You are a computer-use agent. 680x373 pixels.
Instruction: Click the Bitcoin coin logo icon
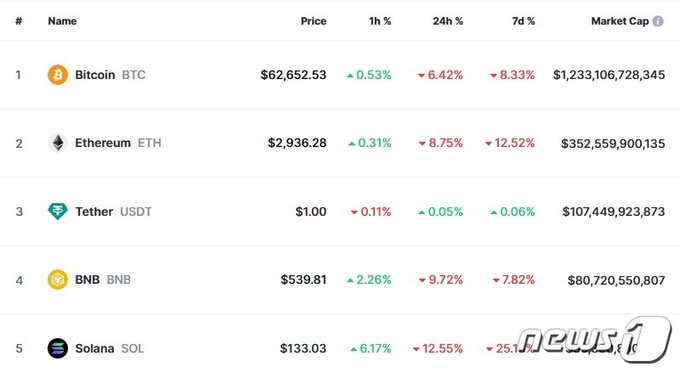click(58, 75)
